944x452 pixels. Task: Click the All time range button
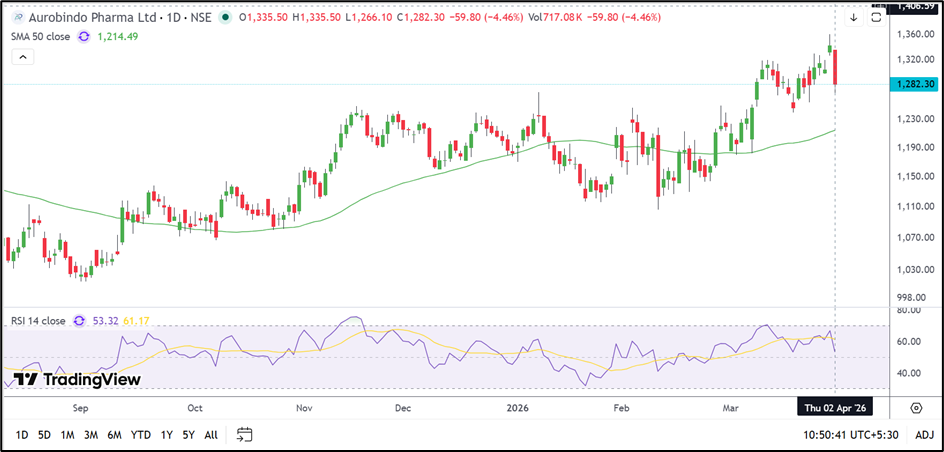pos(211,434)
